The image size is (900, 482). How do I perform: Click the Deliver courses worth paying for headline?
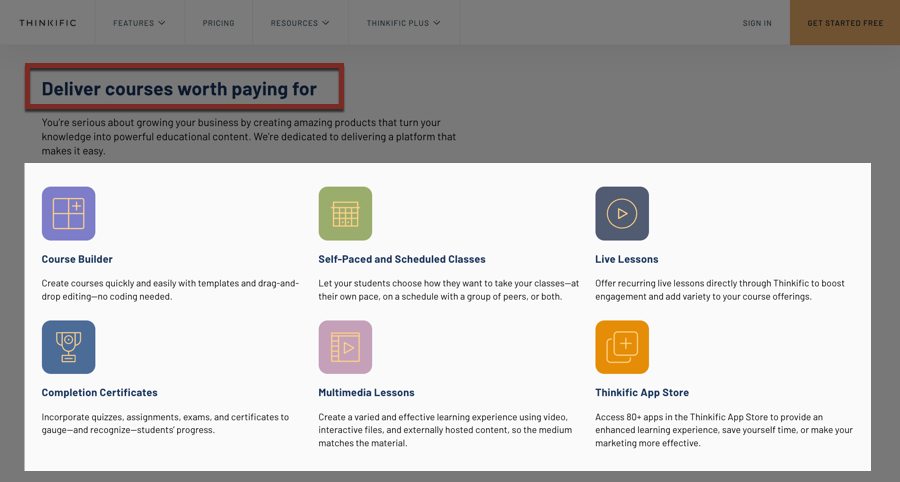click(x=179, y=89)
